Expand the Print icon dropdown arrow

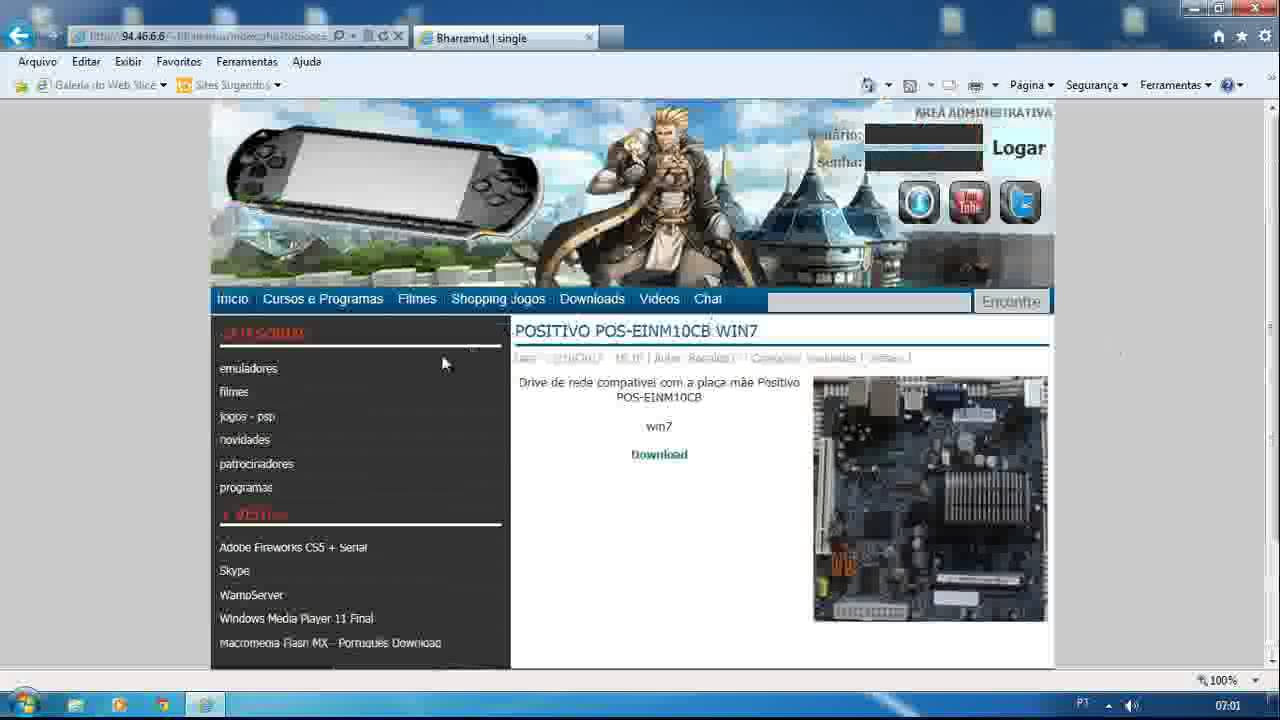tap(994, 85)
